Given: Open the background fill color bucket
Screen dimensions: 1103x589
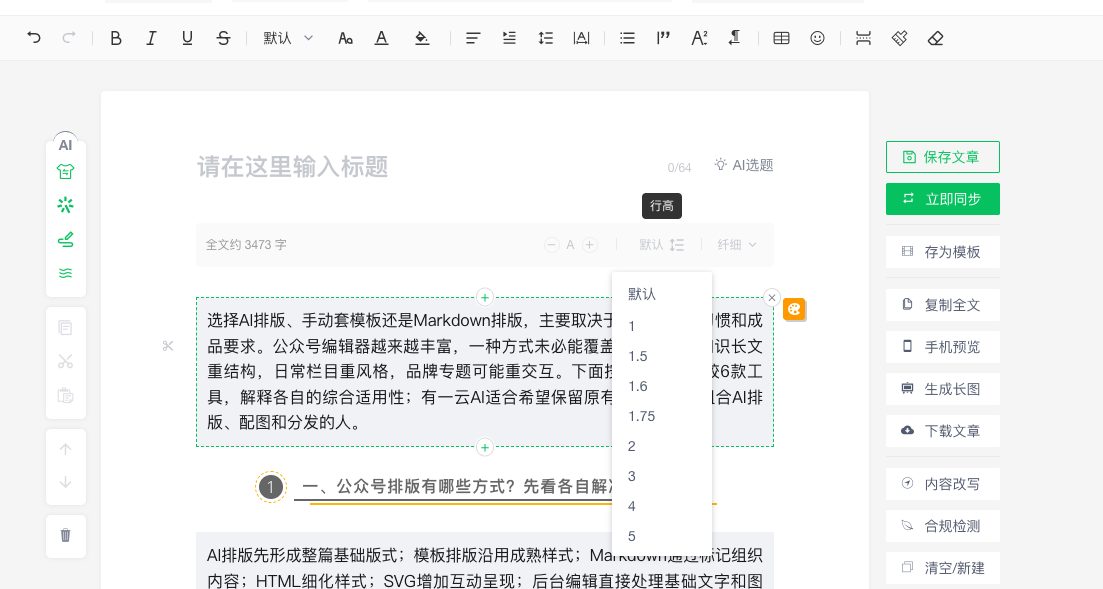Looking at the screenshot, I should click(x=422, y=38).
